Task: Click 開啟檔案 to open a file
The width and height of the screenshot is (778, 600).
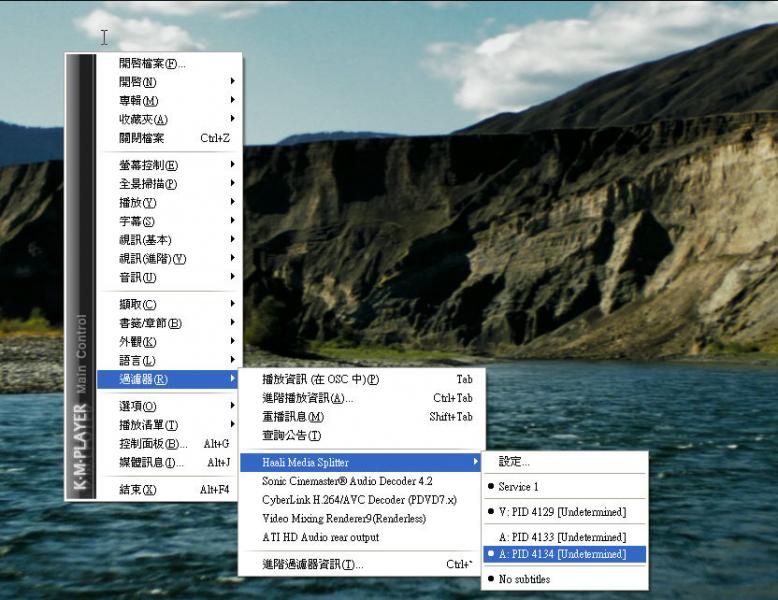Action: pyautogui.click(x=152, y=63)
